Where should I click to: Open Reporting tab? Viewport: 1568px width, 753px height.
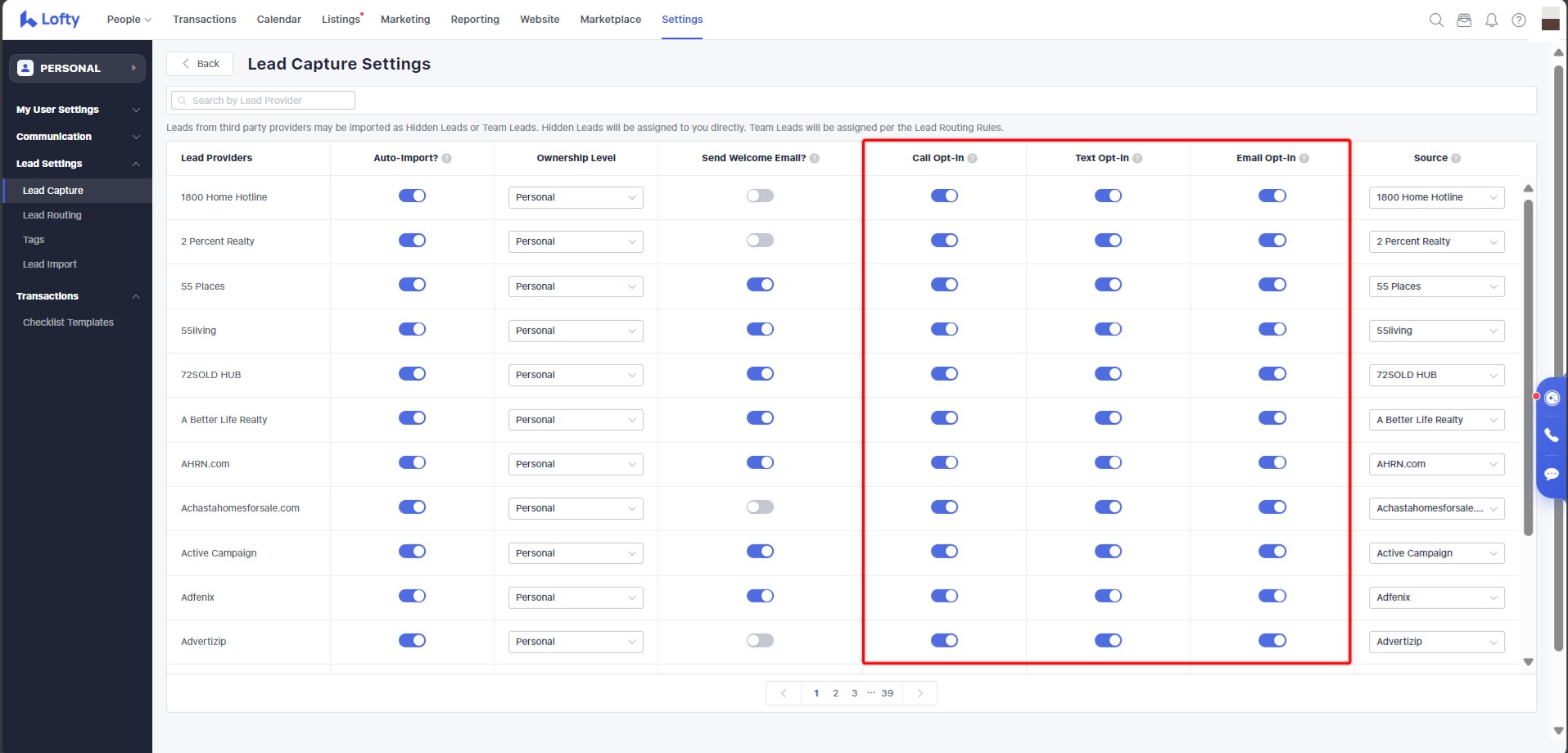[x=475, y=20]
